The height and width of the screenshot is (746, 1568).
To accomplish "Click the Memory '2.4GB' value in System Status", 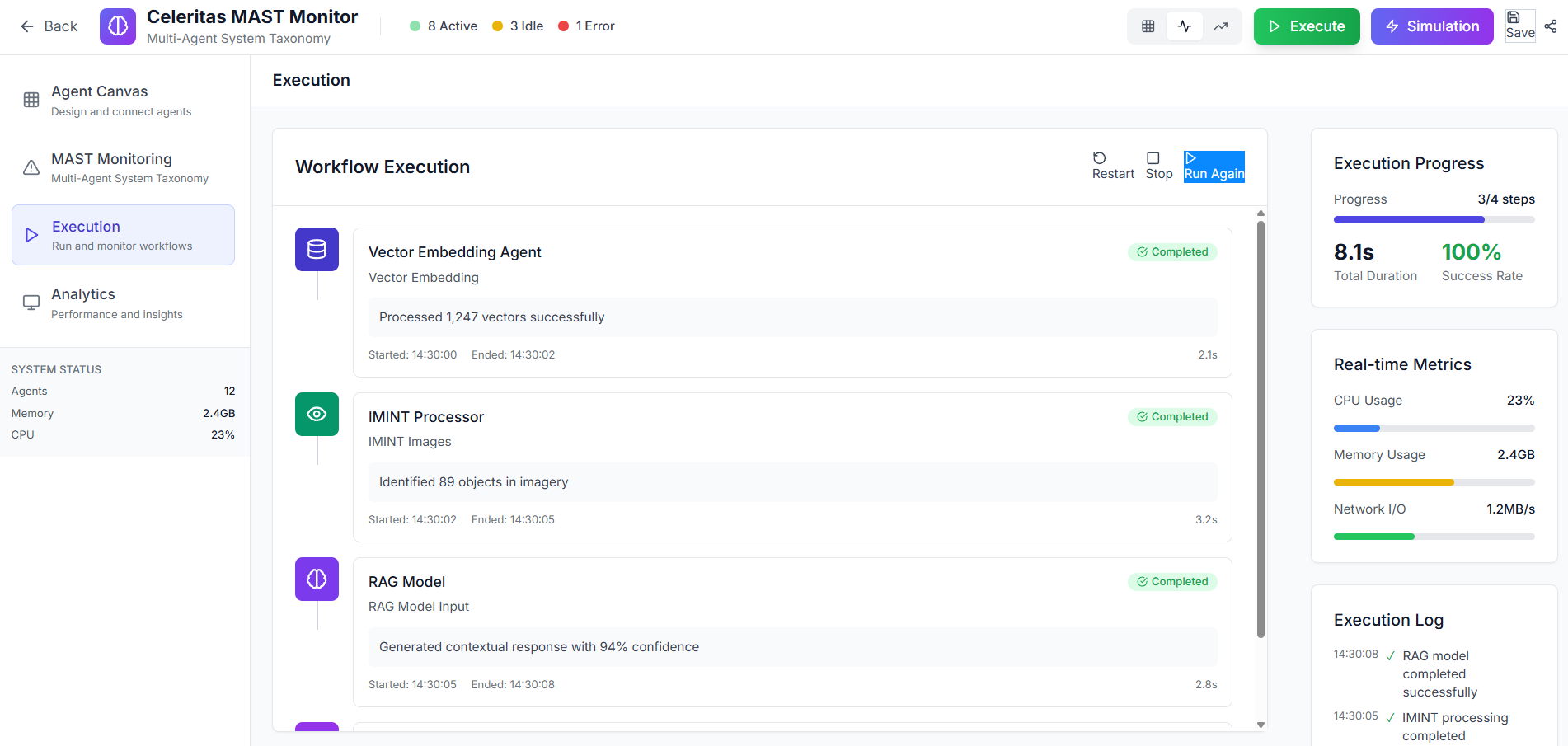I will coord(219,414).
